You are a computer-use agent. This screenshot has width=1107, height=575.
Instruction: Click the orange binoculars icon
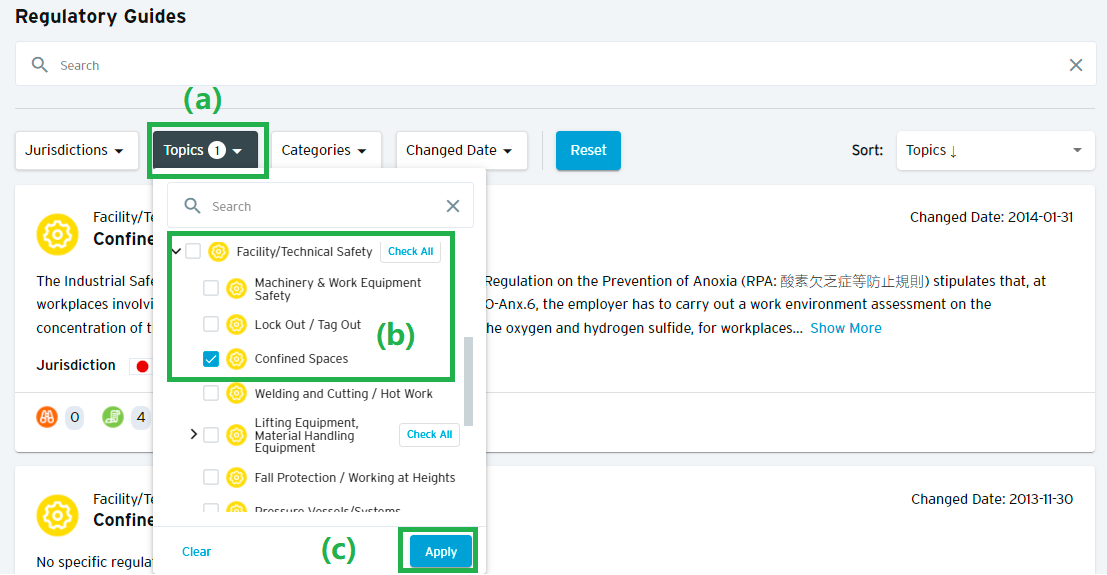point(47,417)
